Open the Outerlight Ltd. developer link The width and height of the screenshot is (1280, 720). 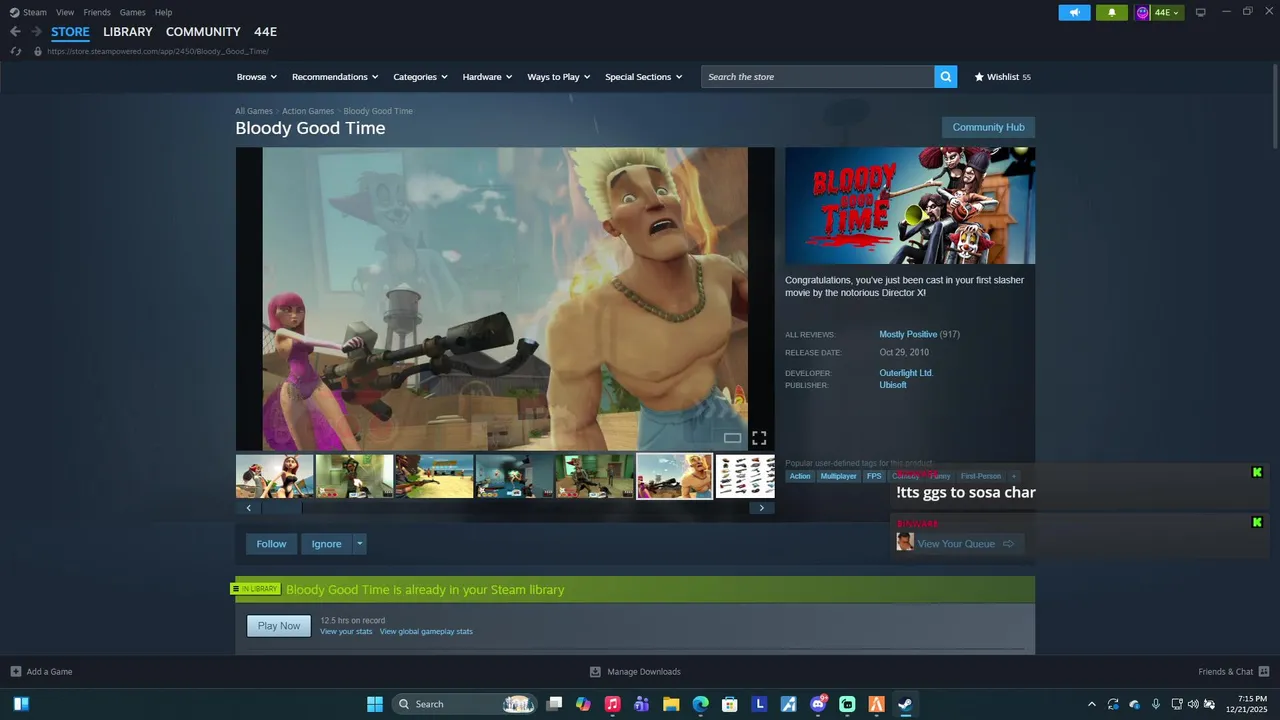point(906,373)
